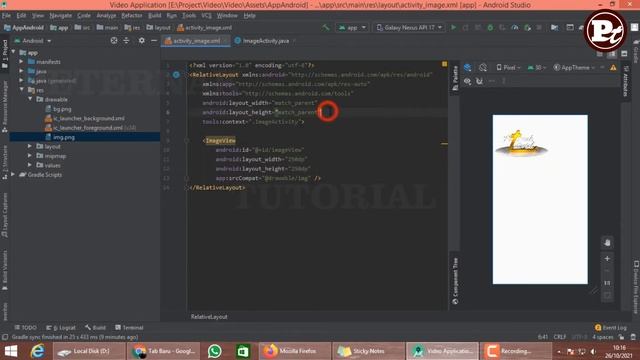The width and height of the screenshot is (640, 360).
Task: Toggle the autoconnect magnet icon
Action: [x=480, y=81]
